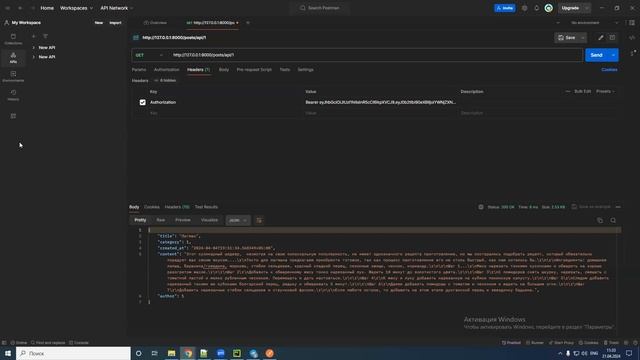Click Bulk Edit for headers
The image size is (640, 360).
click(x=582, y=91)
